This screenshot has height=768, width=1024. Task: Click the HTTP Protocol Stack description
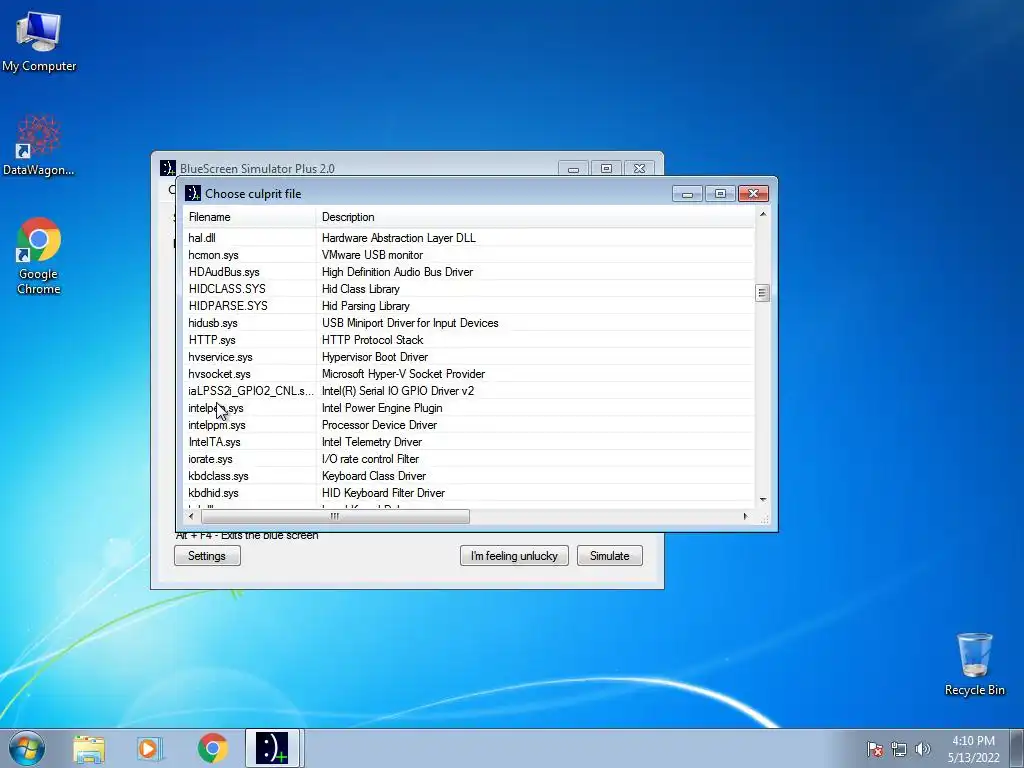[x=372, y=340]
